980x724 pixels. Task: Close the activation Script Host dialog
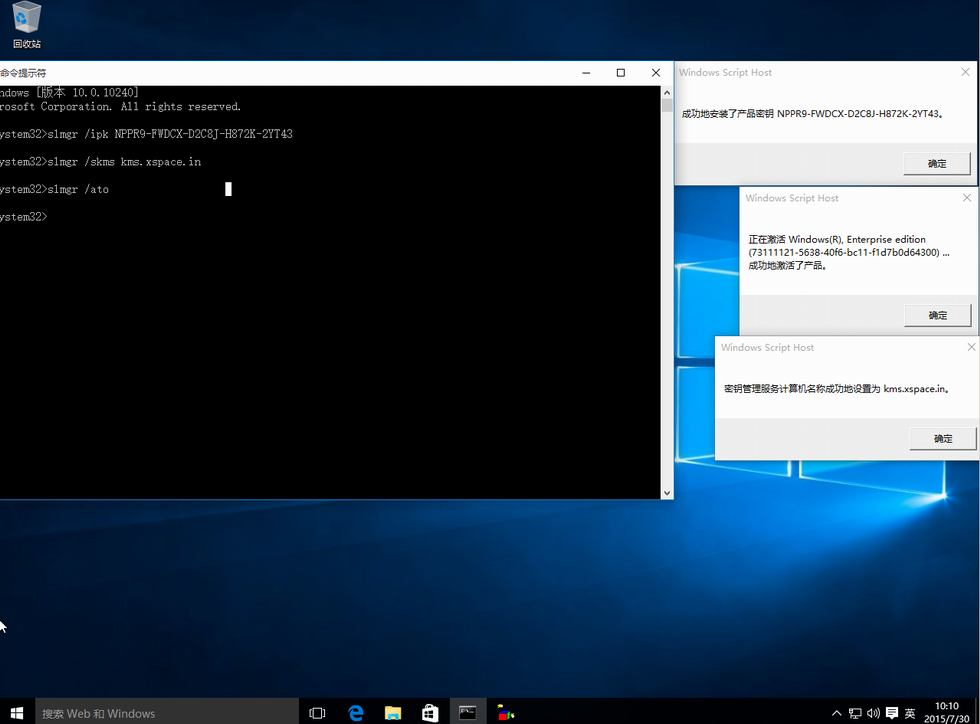tap(967, 198)
